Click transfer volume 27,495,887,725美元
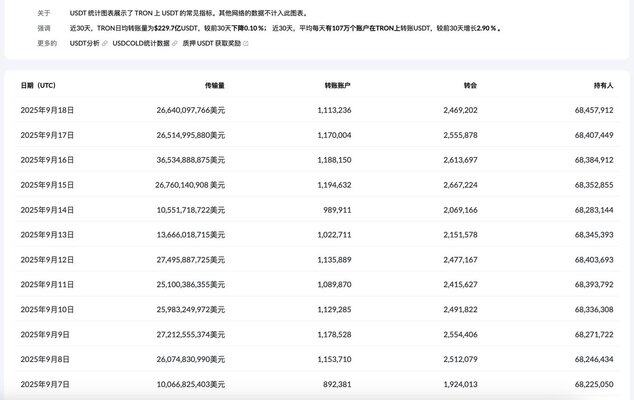The width and height of the screenshot is (634, 400). point(190,260)
